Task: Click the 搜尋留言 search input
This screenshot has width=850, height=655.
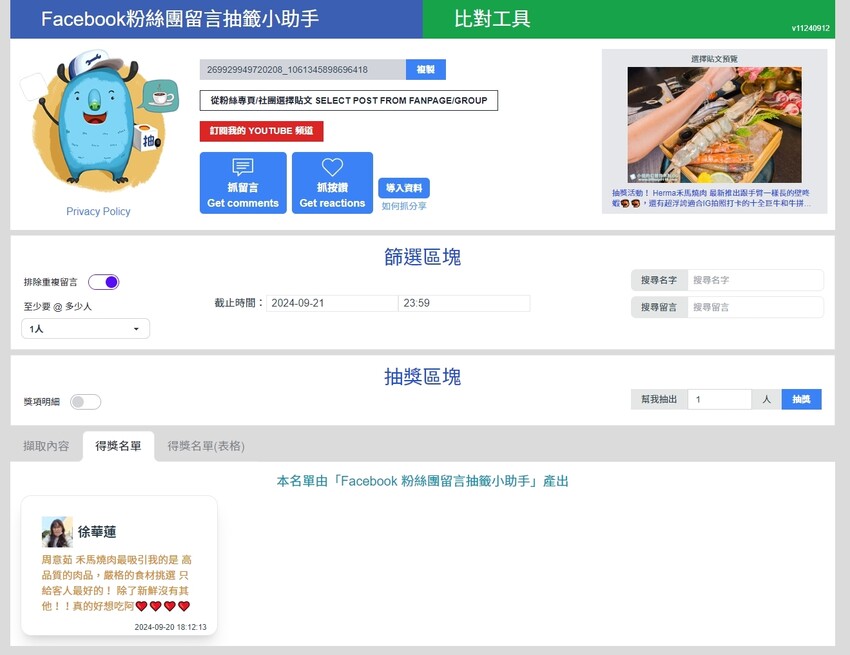Action: pyautogui.click(x=756, y=307)
